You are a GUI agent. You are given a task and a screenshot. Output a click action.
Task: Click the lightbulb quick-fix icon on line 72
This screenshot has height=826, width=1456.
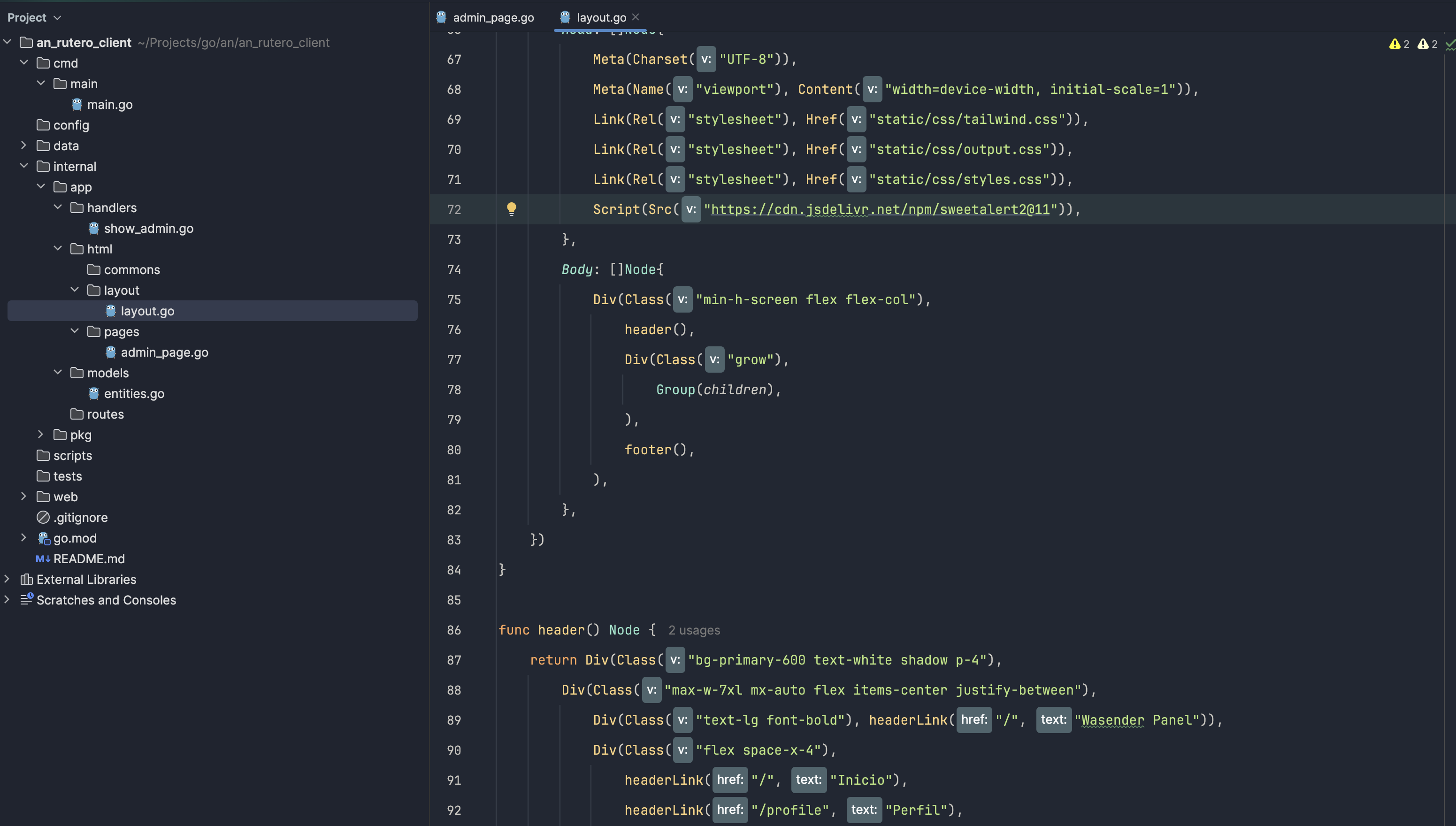512,209
